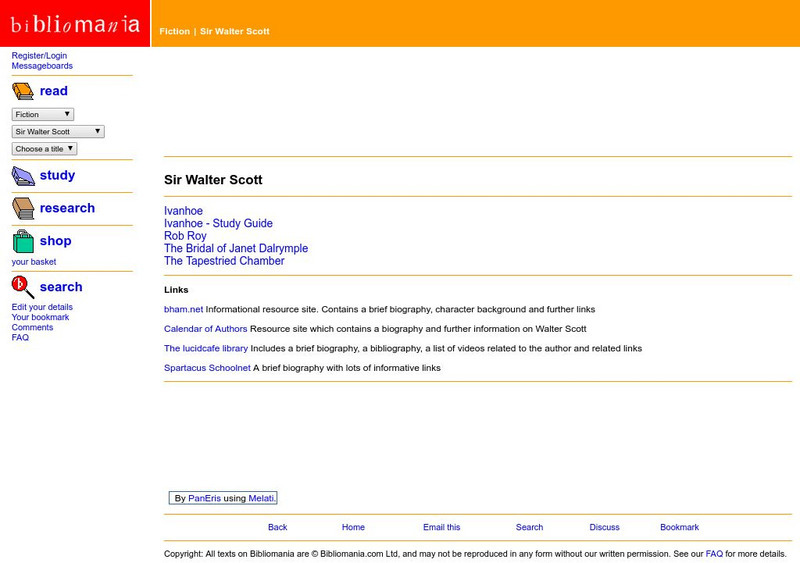Click the purple book icon beside study
Viewport: 800px width, 563px height.
tap(23, 176)
